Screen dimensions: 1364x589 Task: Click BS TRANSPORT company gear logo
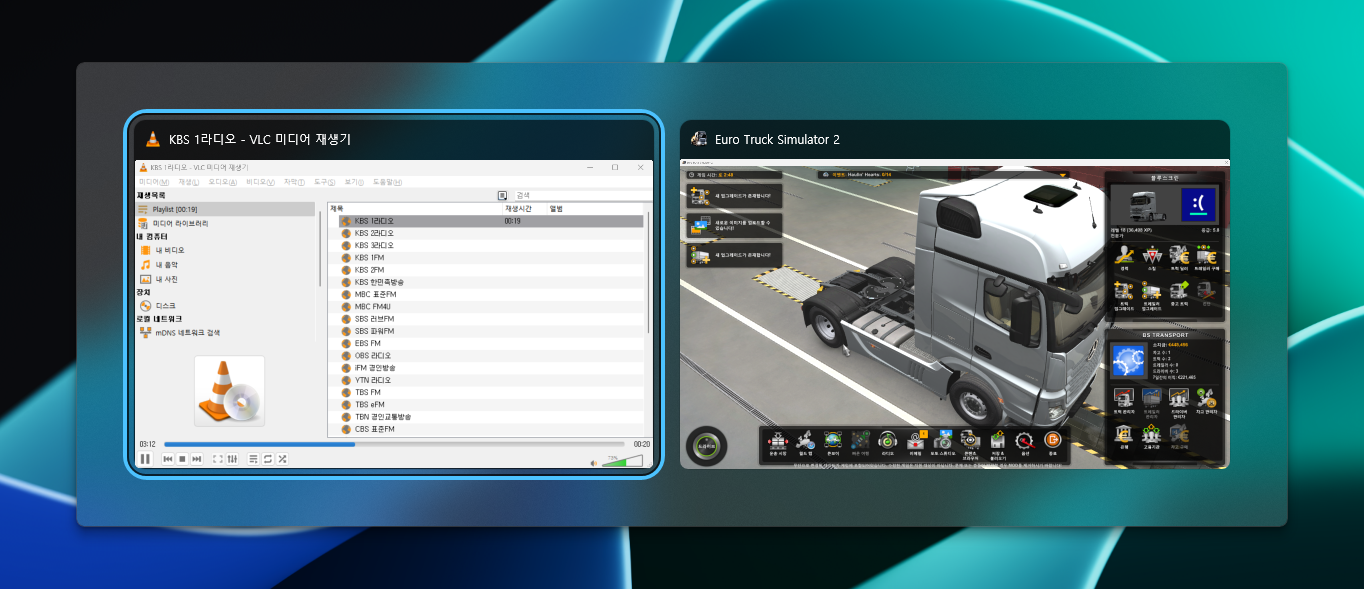coord(1128,361)
